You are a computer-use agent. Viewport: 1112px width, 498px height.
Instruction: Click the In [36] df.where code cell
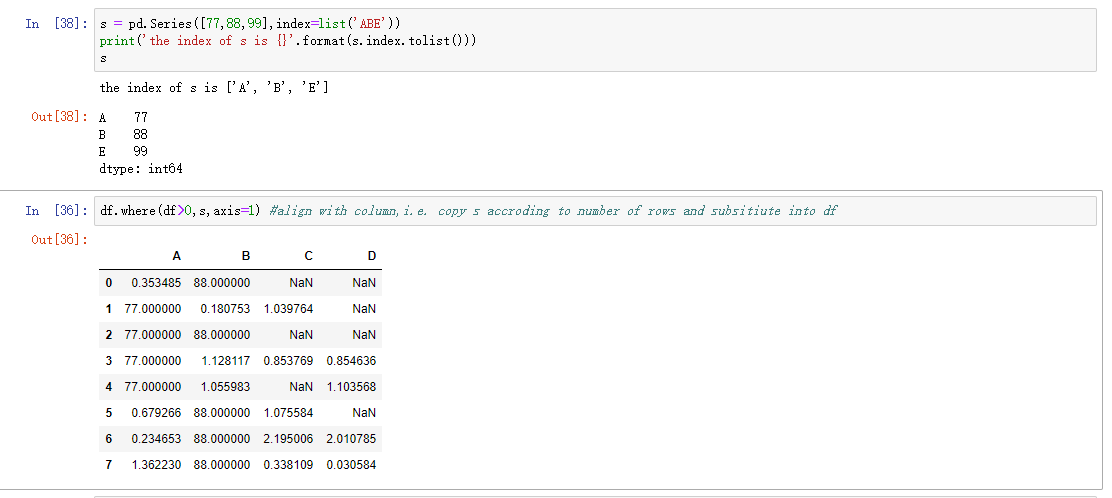click(595, 211)
